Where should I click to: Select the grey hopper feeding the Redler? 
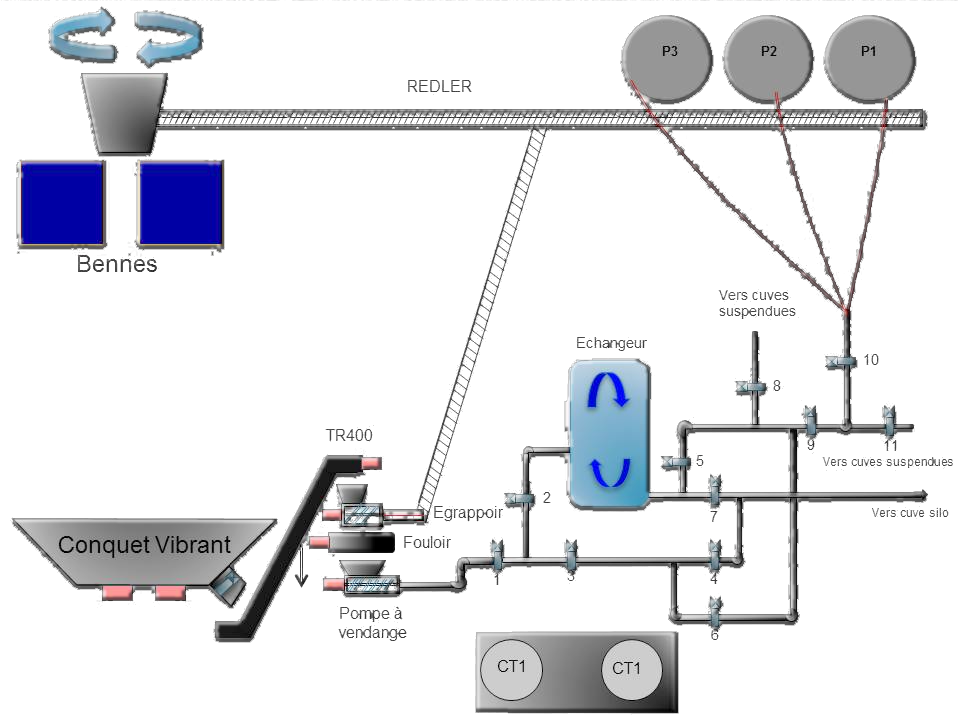[125, 113]
